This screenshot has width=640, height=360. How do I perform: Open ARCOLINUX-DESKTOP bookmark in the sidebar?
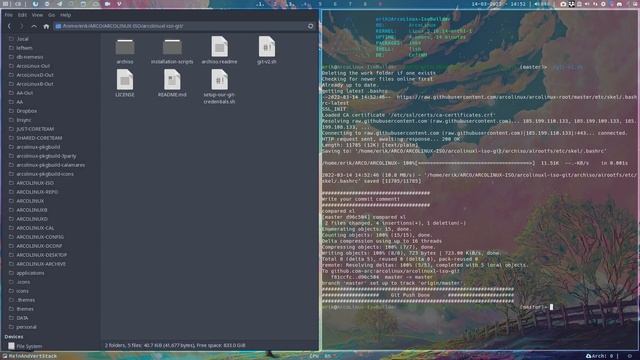pyautogui.click(x=42, y=255)
